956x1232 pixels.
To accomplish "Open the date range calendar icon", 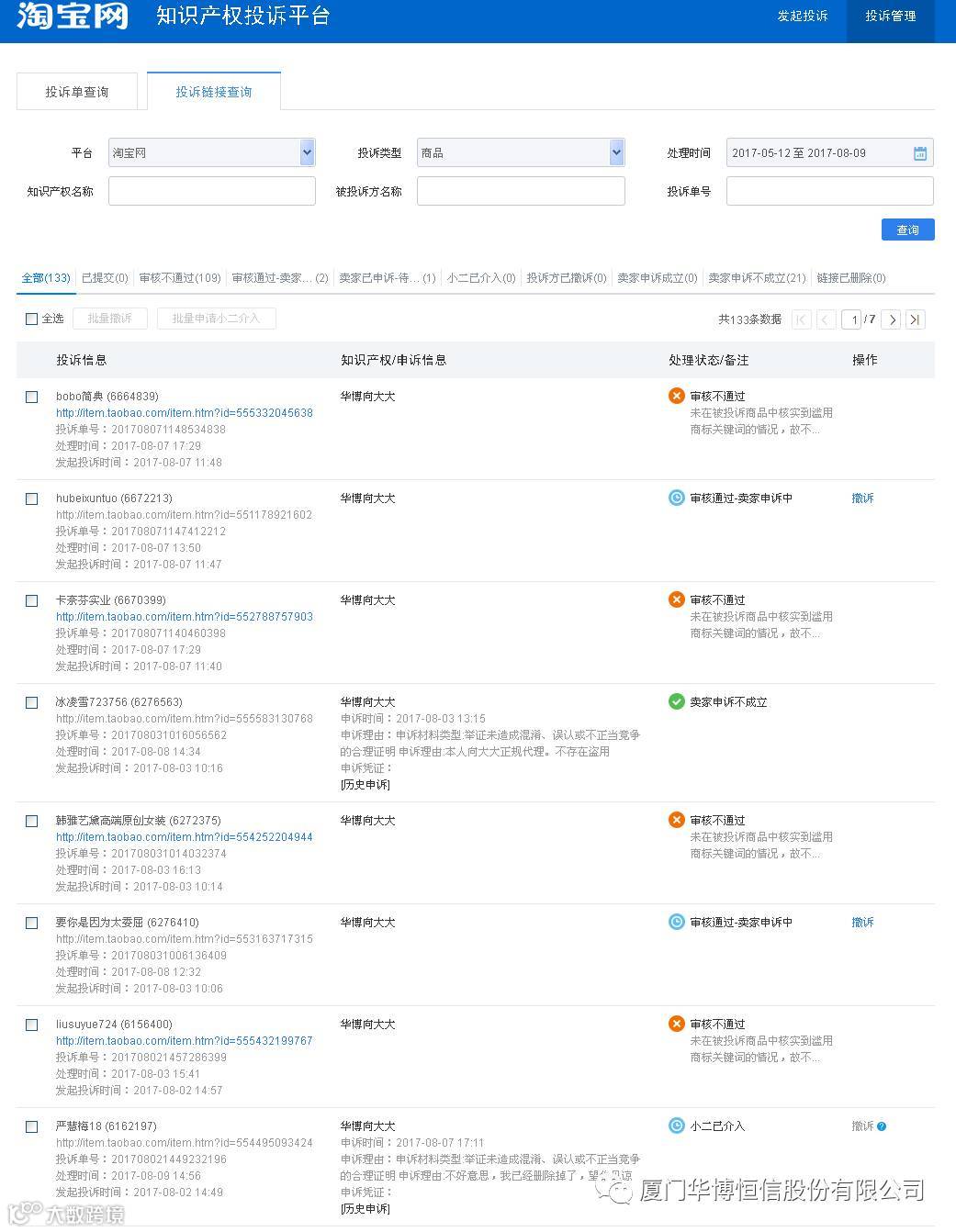I will (x=919, y=153).
